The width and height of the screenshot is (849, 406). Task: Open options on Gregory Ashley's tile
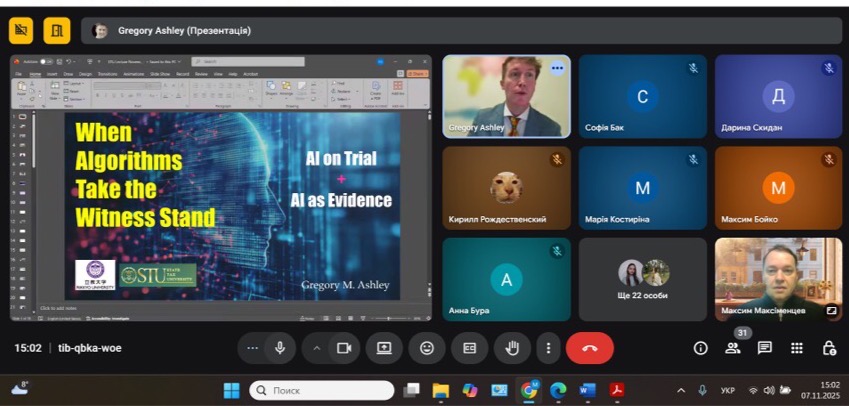pyautogui.click(x=557, y=68)
